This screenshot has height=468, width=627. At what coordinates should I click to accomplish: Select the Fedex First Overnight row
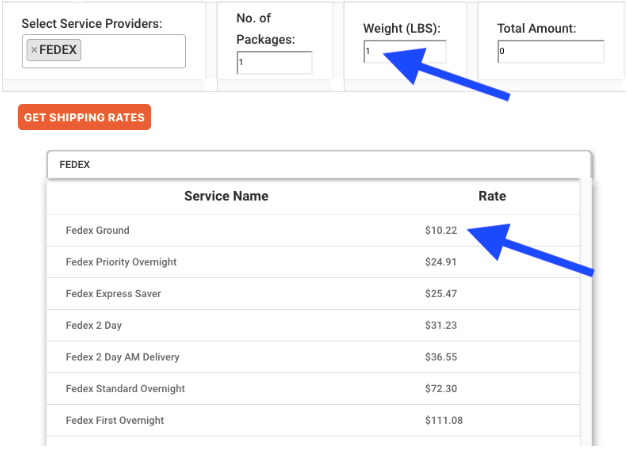313,420
